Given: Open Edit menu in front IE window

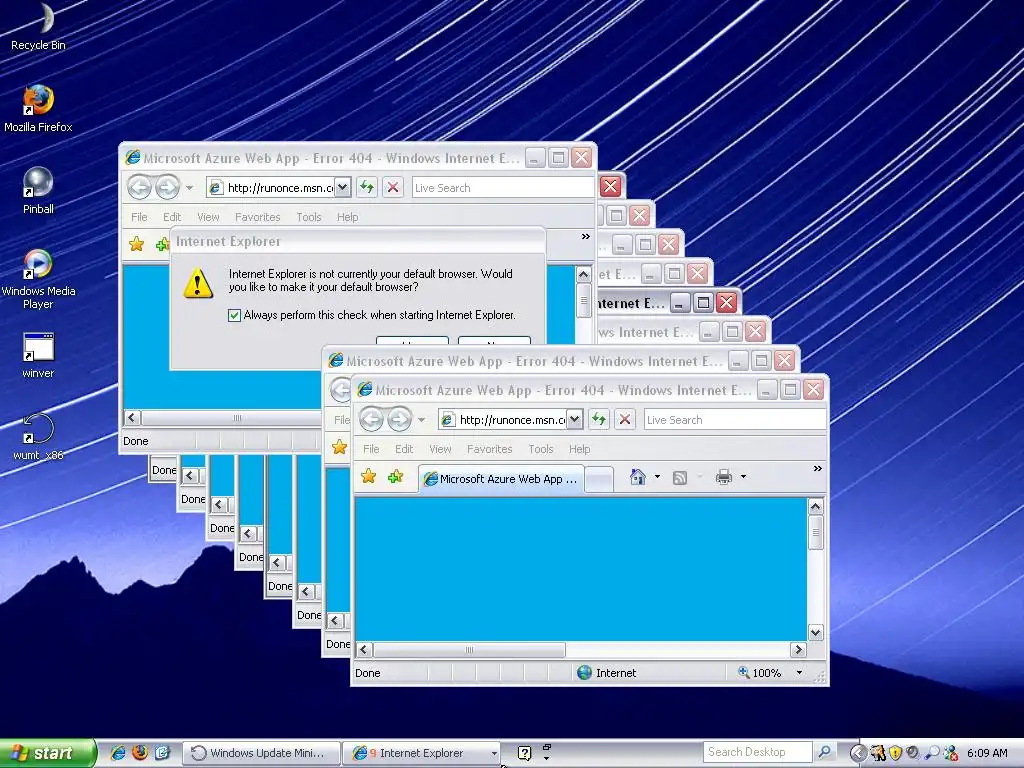Looking at the screenshot, I should click(404, 449).
